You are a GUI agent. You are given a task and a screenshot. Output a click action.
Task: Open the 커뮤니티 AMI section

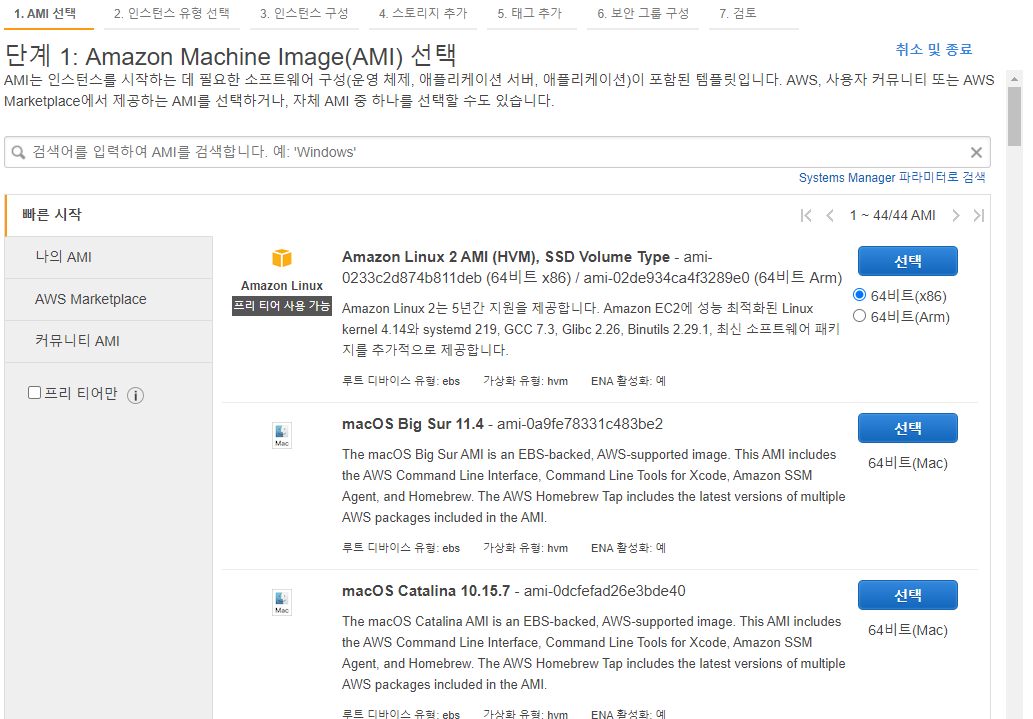pos(109,341)
